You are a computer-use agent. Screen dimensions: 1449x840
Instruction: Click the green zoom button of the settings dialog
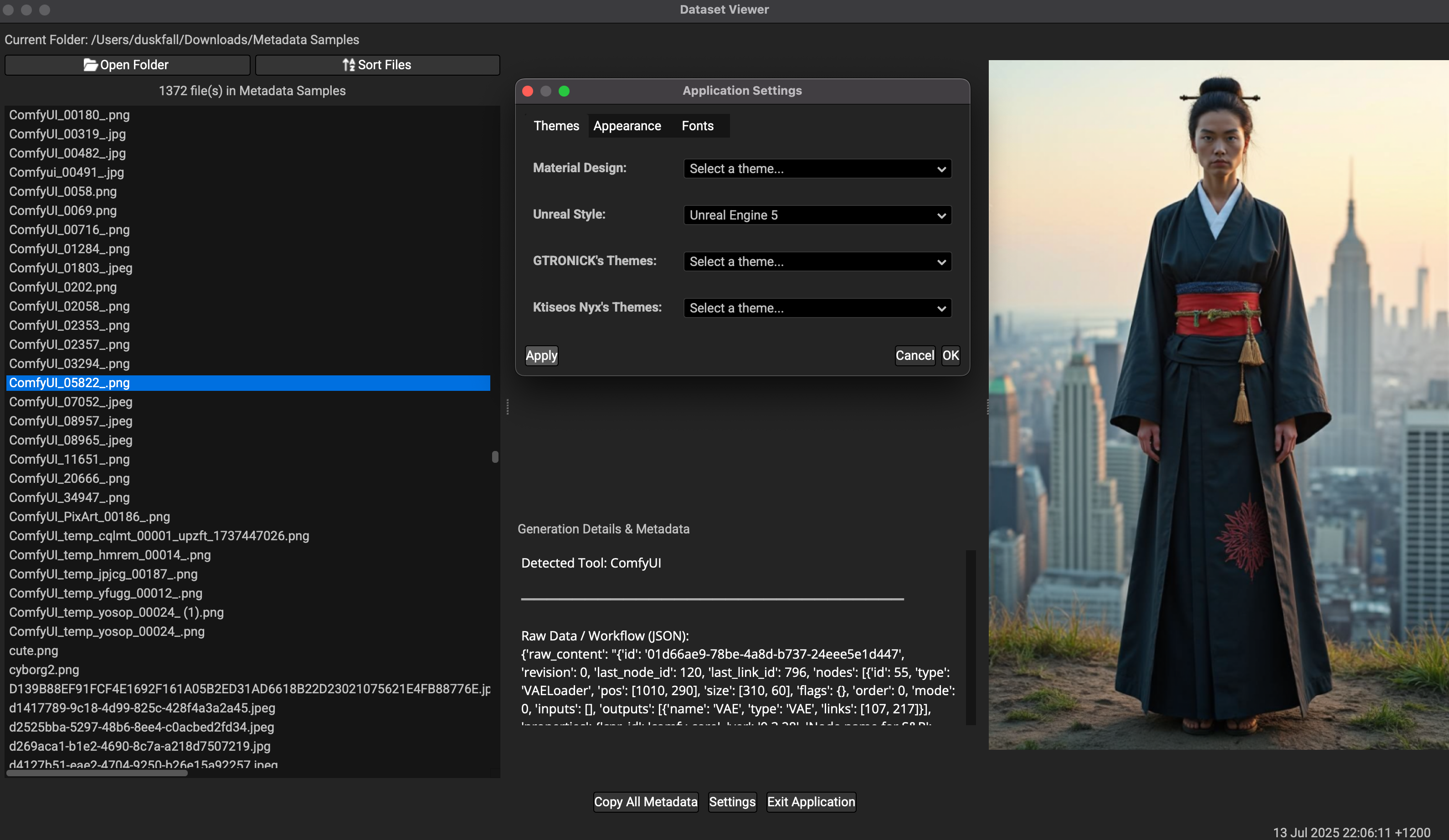coord(564,91)
